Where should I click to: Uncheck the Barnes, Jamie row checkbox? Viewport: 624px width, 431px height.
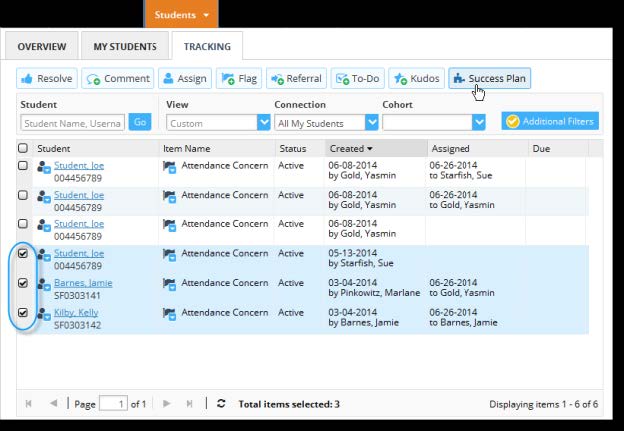pyautogui.click(x=24, y=283)
